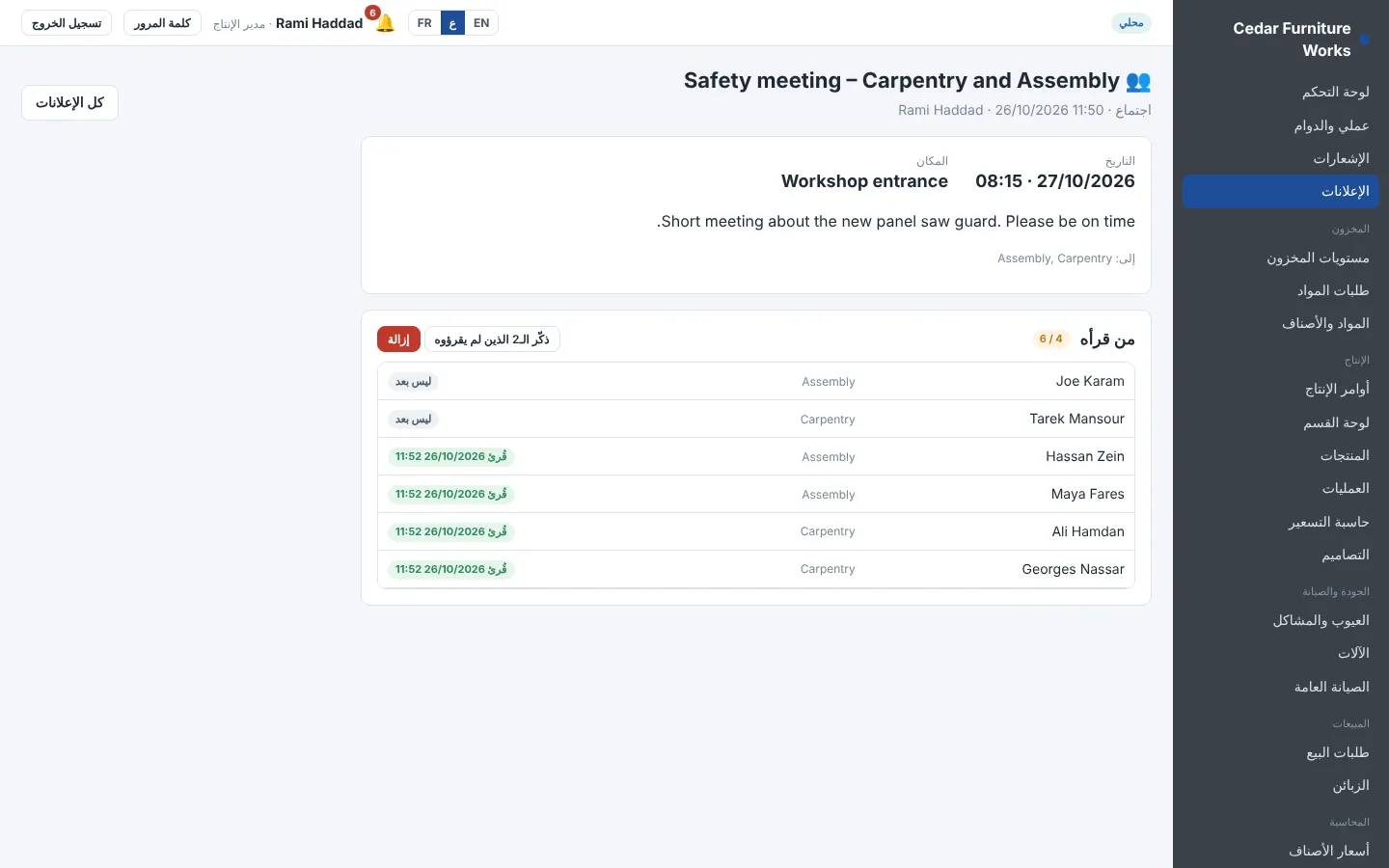1389x868 pixels.
Task: Click the Joe Karam name in list
Action: (x=1090, y=381)
